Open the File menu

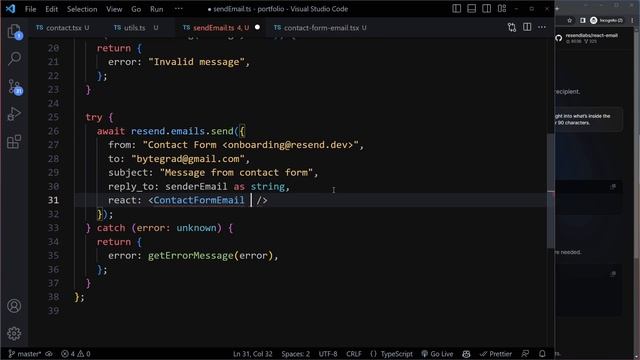point(31,9)
